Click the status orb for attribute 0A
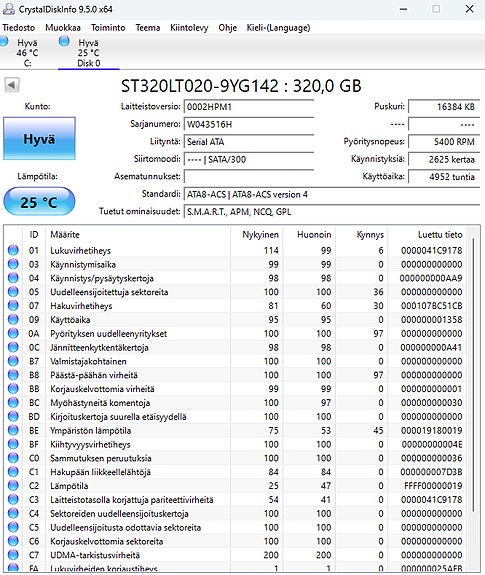 (13, 333)
